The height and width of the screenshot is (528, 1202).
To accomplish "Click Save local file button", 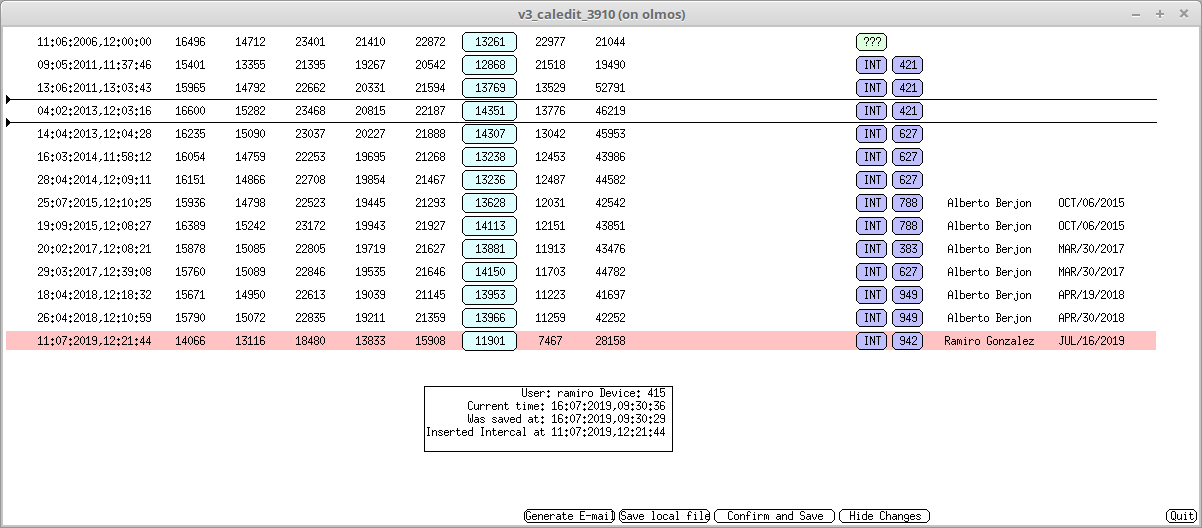I will (664, 516).
